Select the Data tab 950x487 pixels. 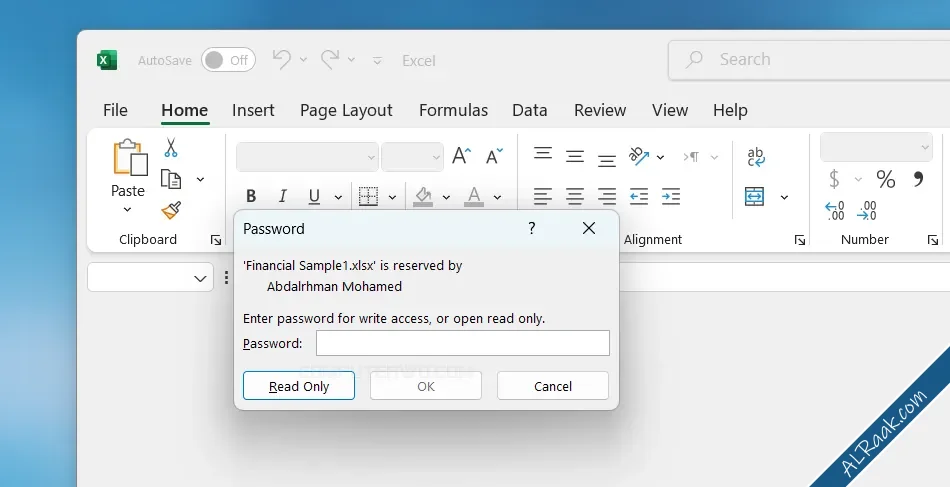tap(530, 110)
